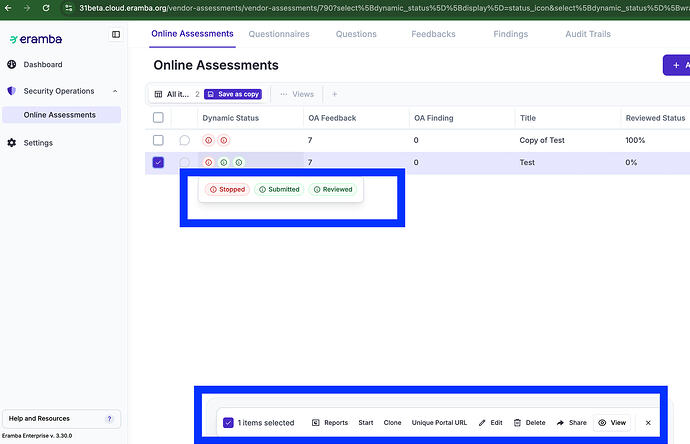Collapse the sidebar panel toggle
The width and height of the screenshot is (690, 444).
coord(116,34)
